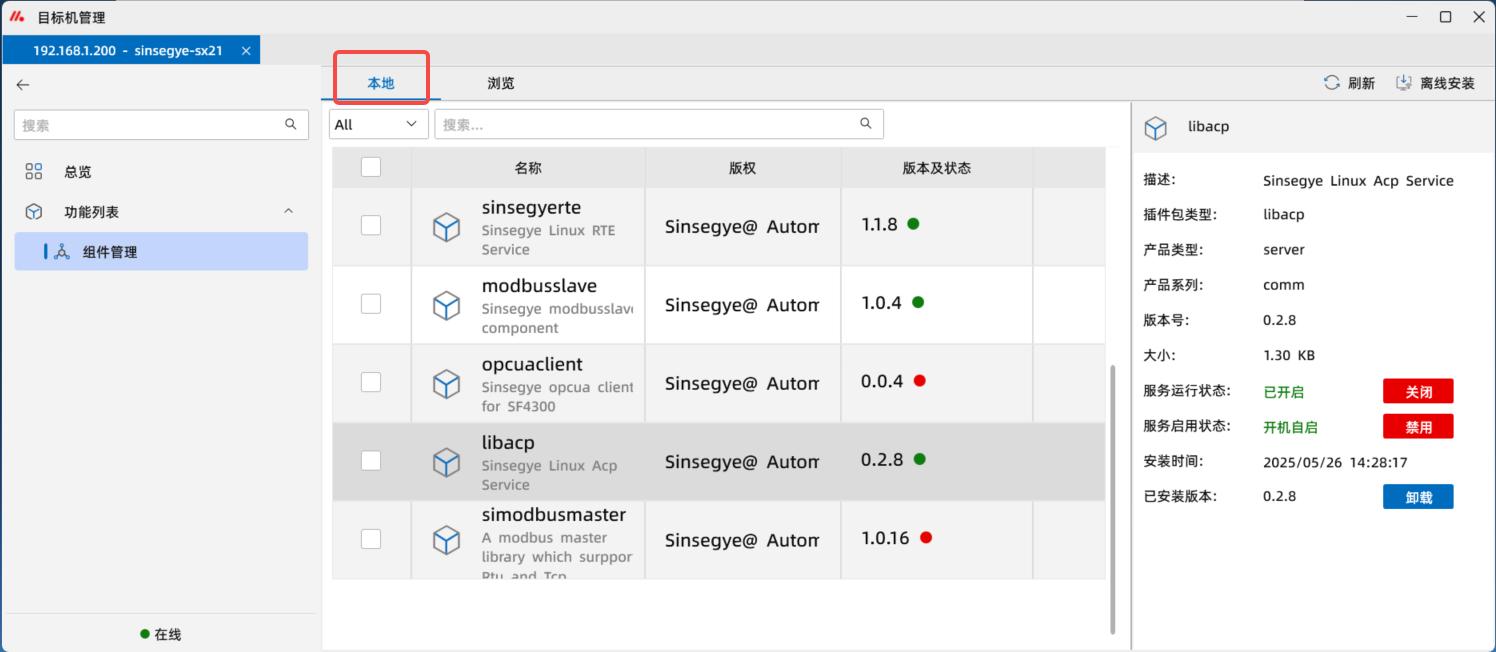Check the modbusslave row checkbox

371,304
